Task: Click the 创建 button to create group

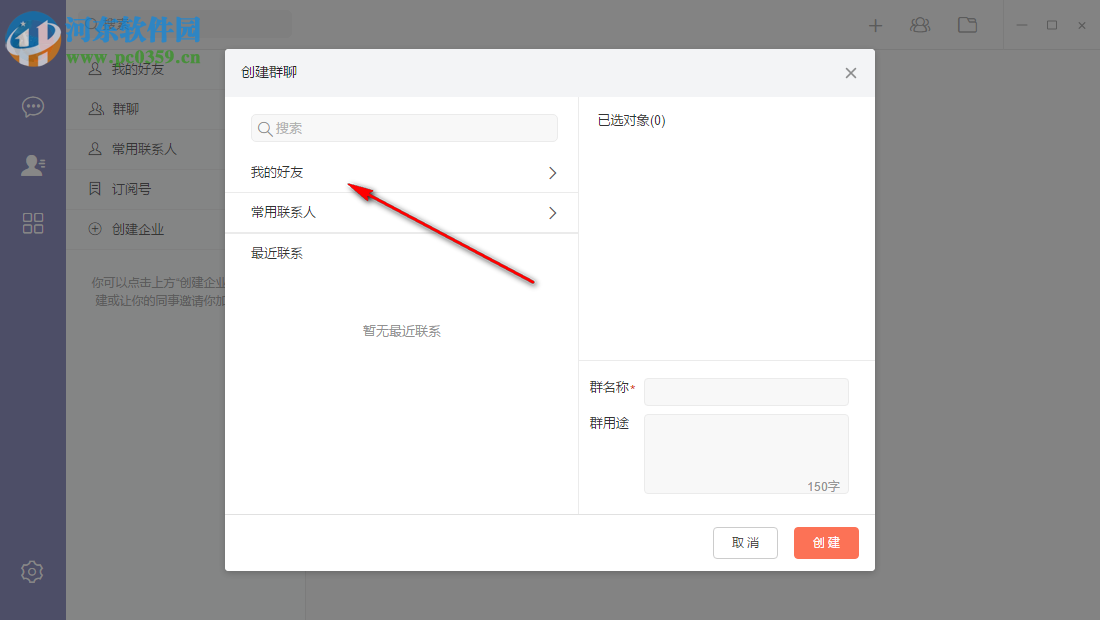Action: coord(826,543)
